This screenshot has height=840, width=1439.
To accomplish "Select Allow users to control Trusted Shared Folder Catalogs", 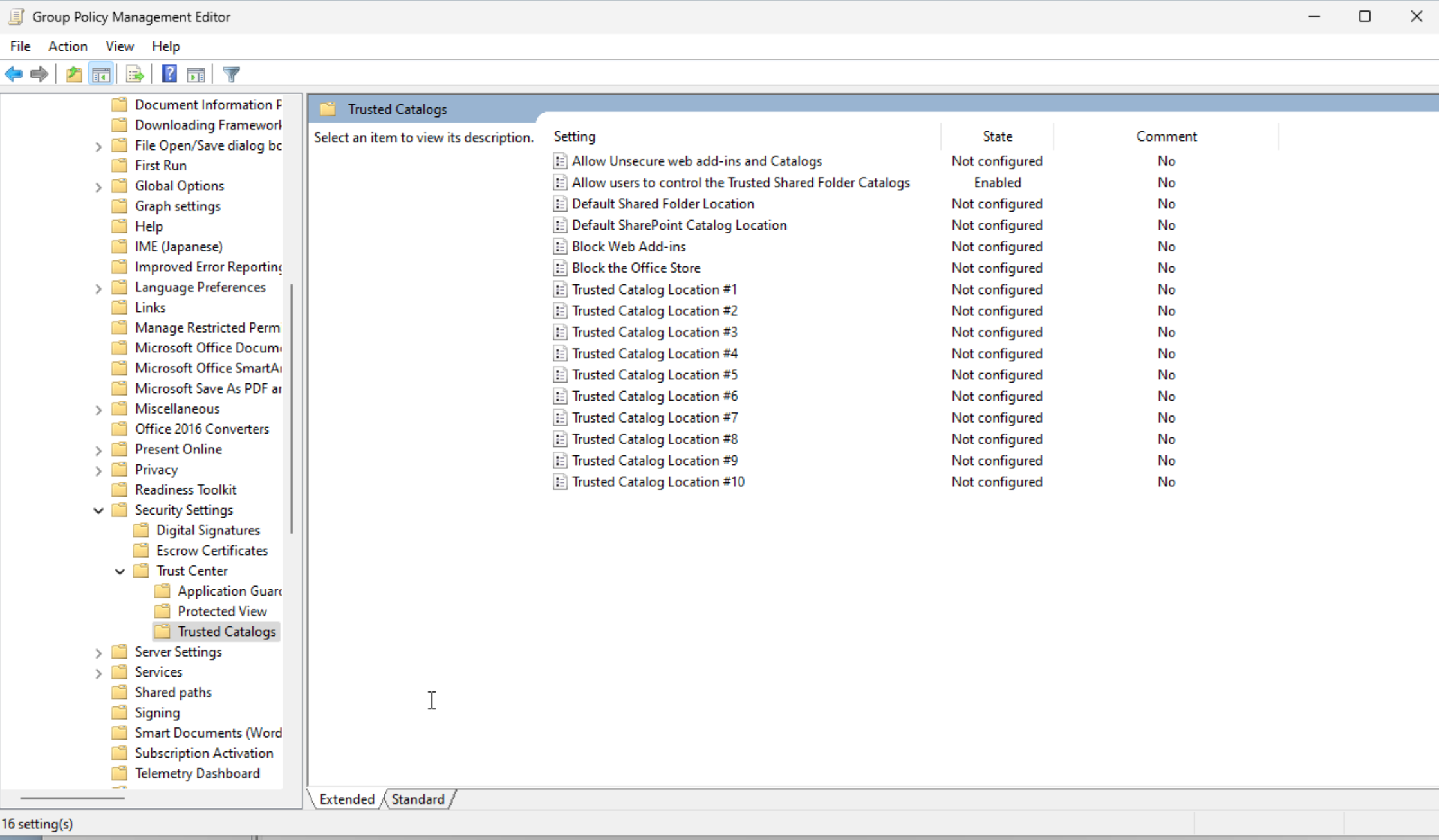I will 741,183.
